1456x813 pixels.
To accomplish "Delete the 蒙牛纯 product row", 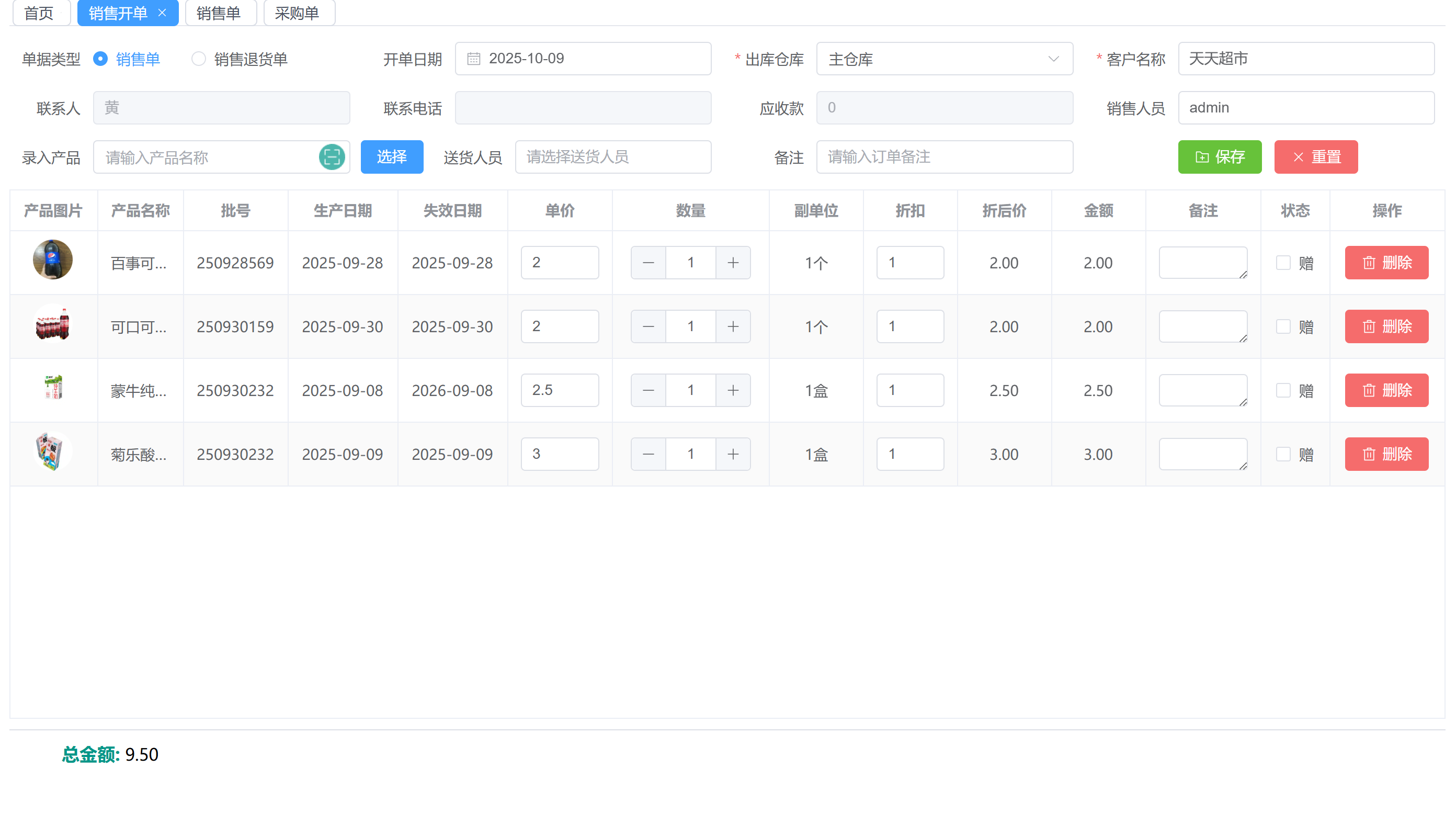I will [x=1386, y=391].
